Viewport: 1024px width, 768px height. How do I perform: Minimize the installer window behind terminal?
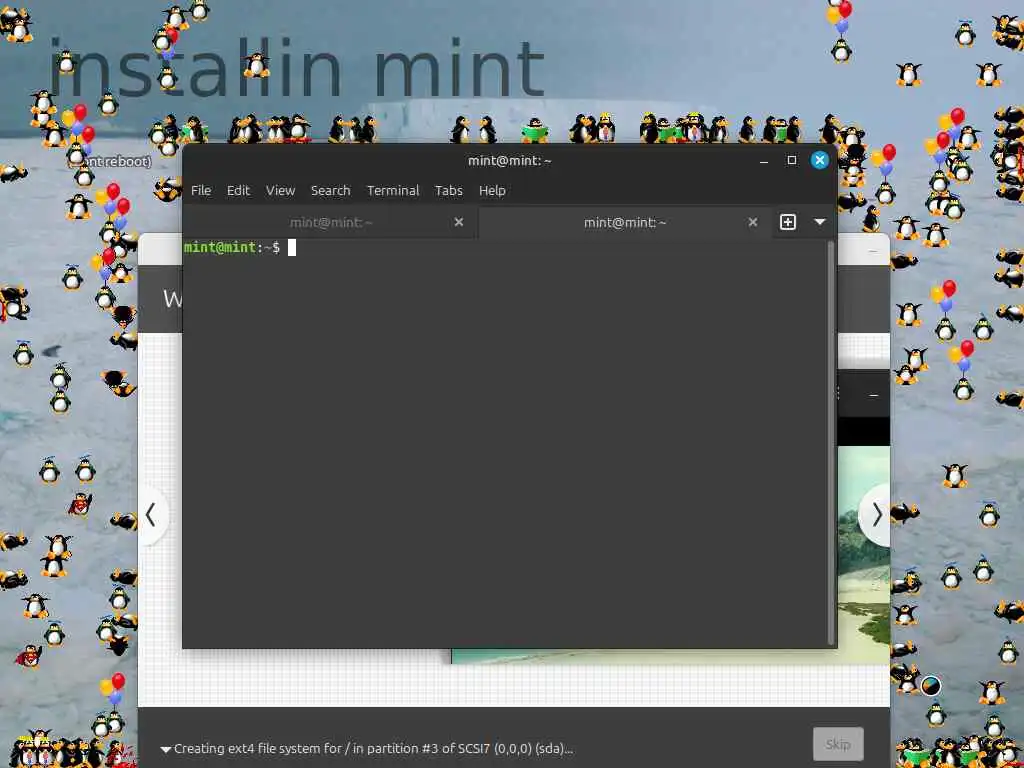click(x=874, y=251)
